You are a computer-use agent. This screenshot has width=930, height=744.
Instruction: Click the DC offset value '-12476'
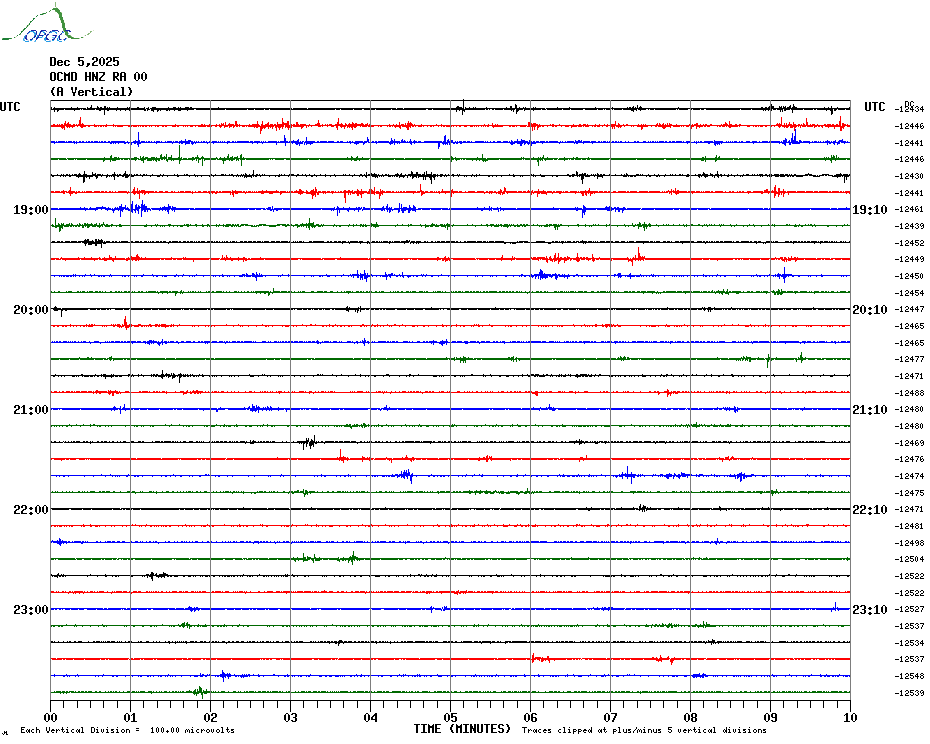coord(909,459)
